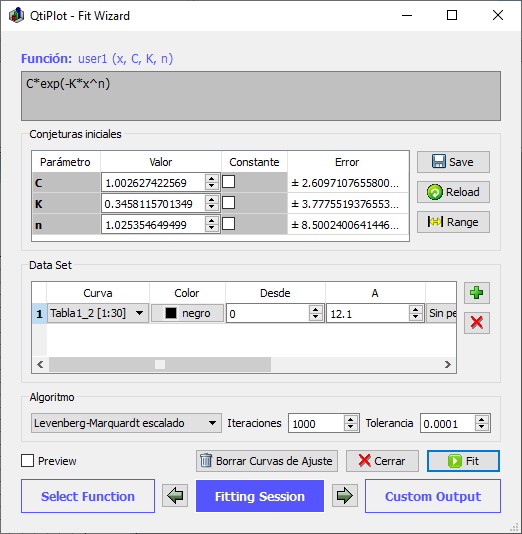
Task: Click the Error value for parameter K
Action: (x=348, y=204)
